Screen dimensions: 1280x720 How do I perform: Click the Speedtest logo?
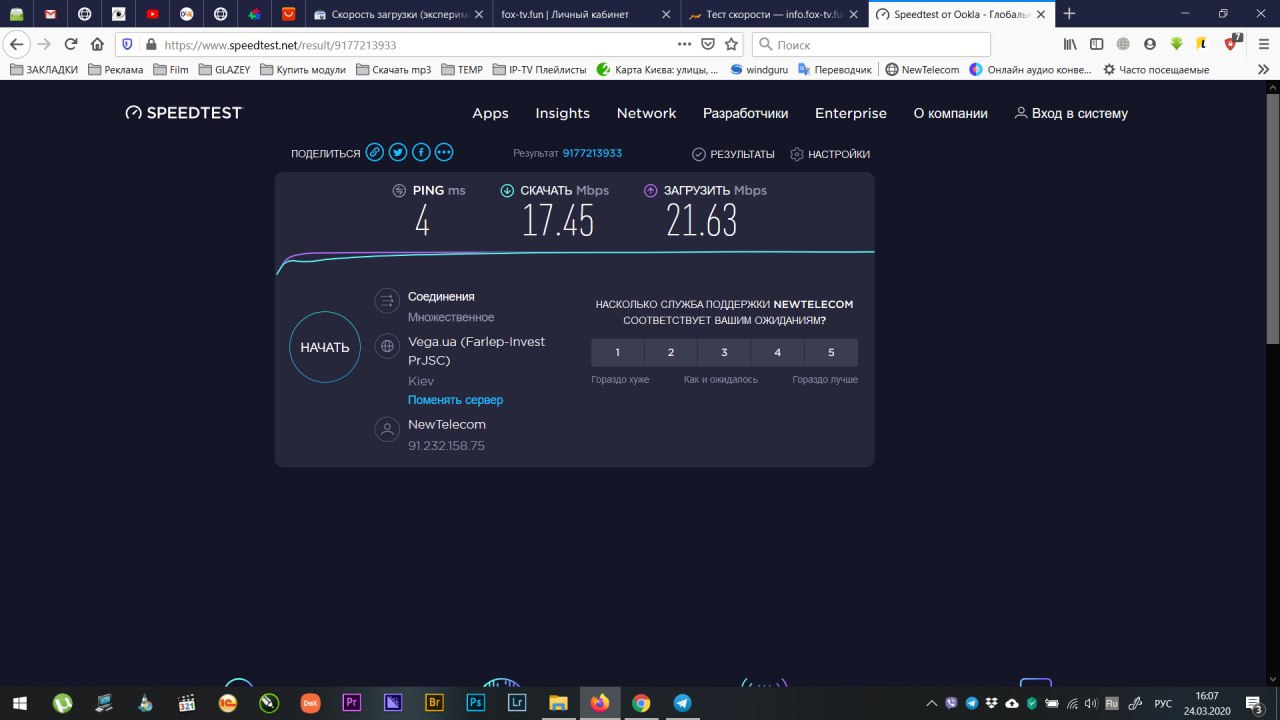point(183,113)
